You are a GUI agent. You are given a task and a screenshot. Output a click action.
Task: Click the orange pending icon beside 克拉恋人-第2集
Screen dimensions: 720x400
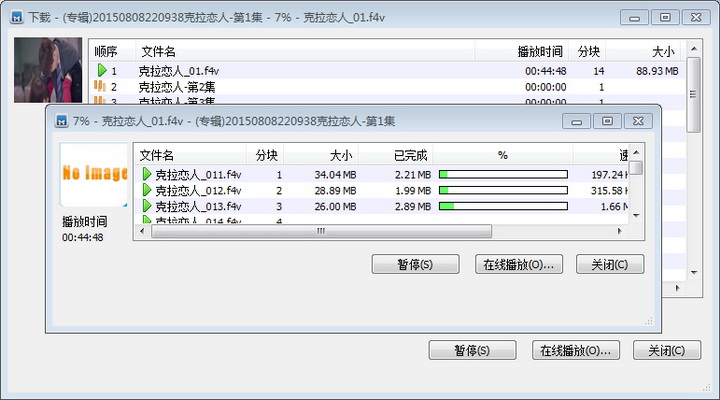pos(100,86)
